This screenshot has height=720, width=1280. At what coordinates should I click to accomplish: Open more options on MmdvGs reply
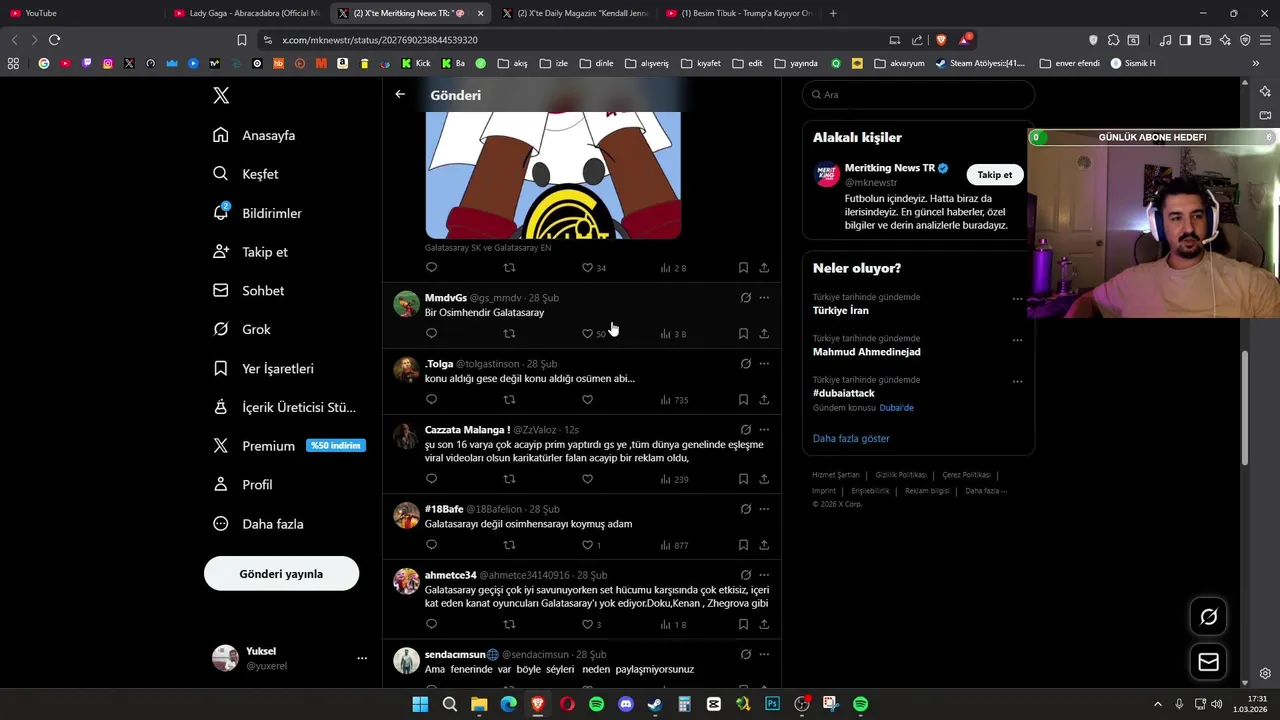pyautogui.click(x=764, y=298)
